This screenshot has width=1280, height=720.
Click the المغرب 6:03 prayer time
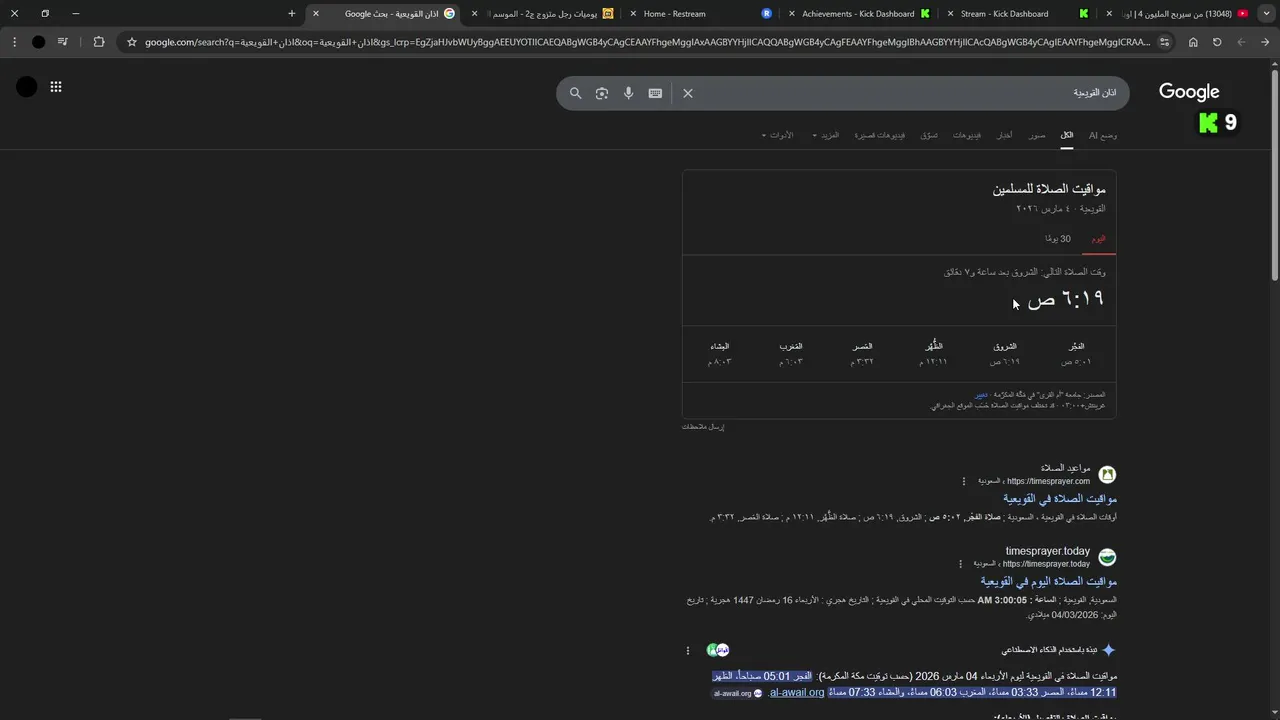coord(791,354)
